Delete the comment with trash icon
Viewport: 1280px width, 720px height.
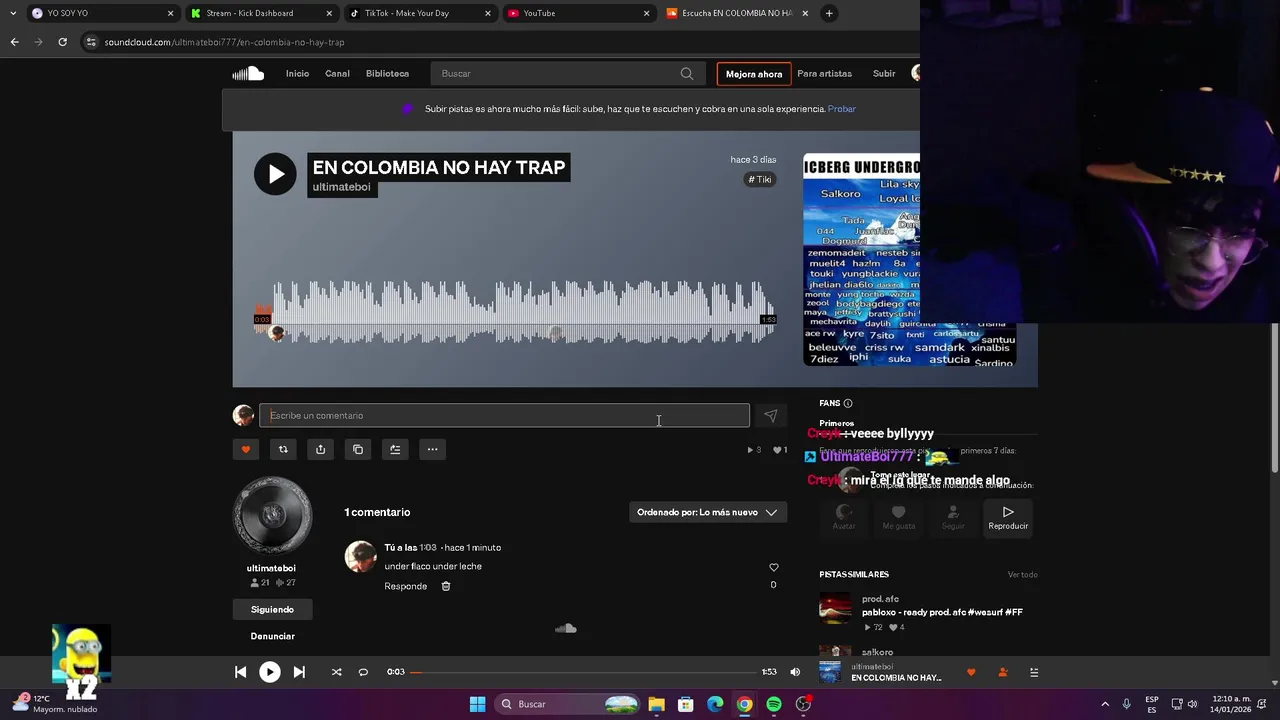pyautogui.click(x=446, y=586)
